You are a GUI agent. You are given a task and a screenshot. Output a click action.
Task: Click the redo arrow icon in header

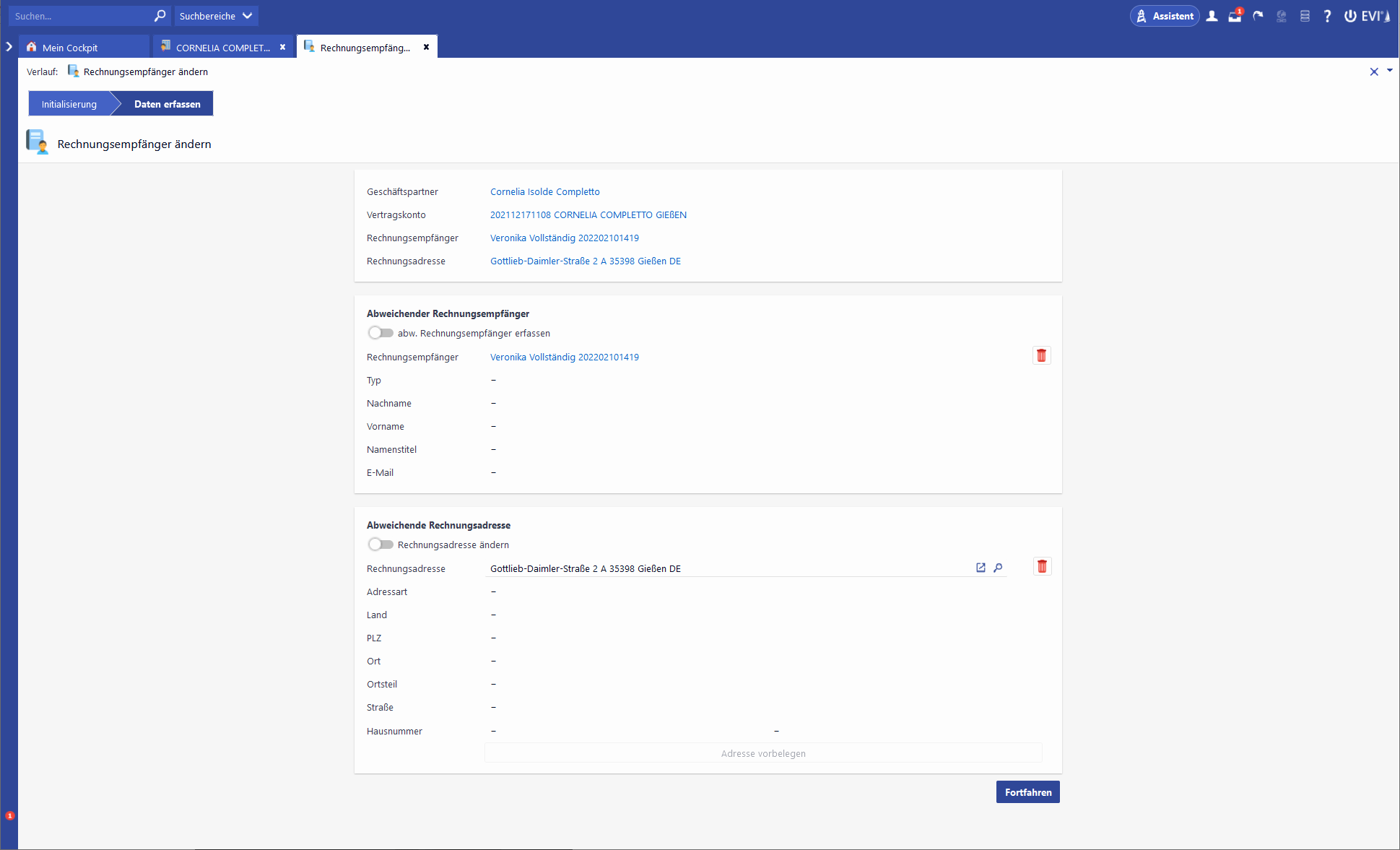point(1258,16)
